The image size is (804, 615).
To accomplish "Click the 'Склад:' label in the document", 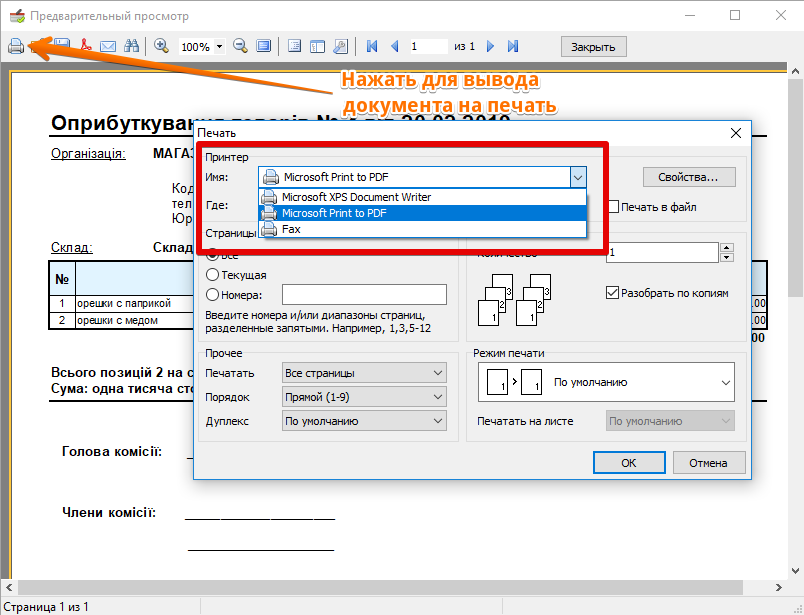I will point(72,247).
